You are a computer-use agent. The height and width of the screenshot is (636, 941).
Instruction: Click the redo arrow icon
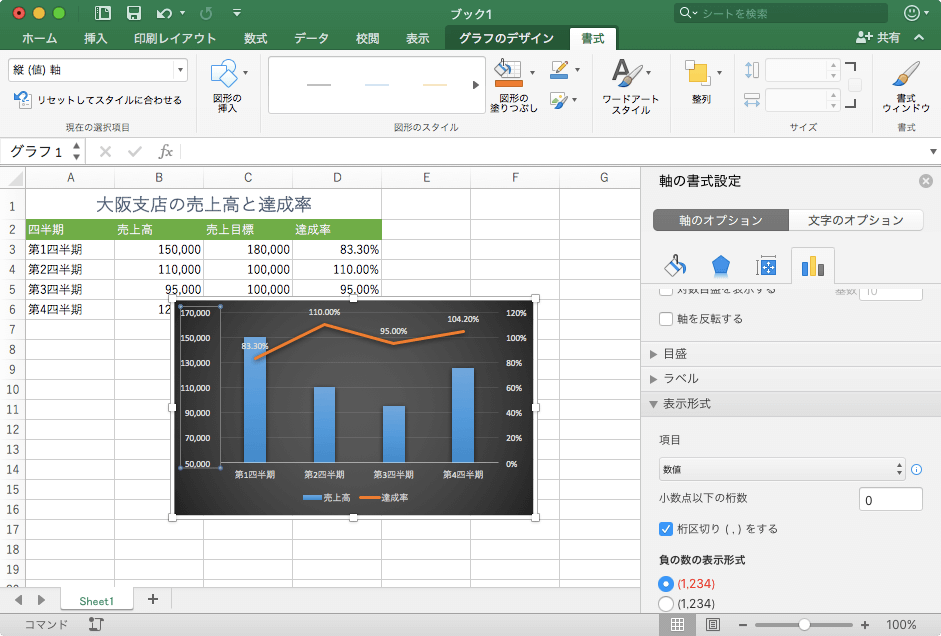[x=206, y=13]
